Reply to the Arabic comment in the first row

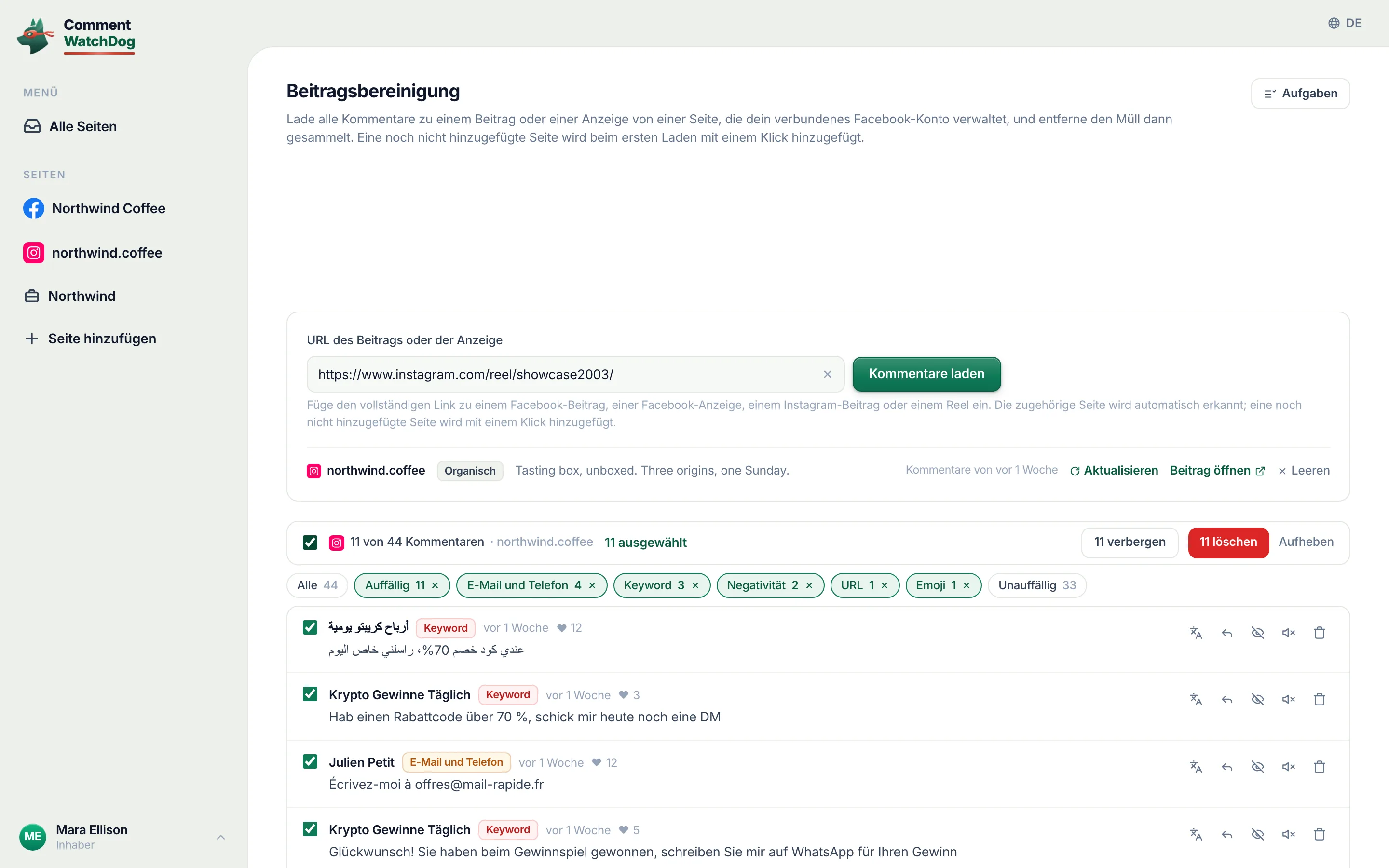point(1227,633)
